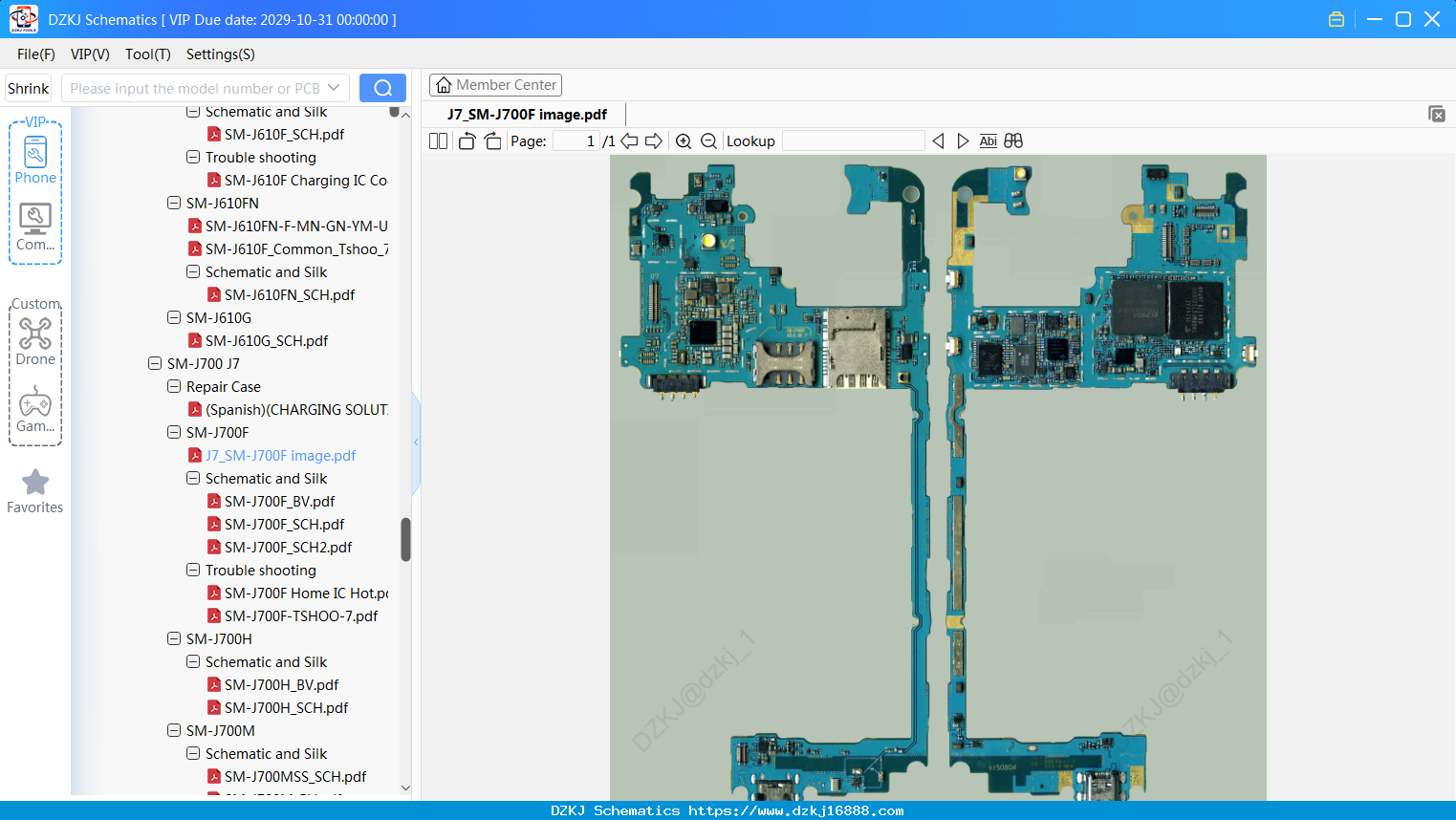
Task: Open the VIP(V) menu
Action: [x=90, y=54]
